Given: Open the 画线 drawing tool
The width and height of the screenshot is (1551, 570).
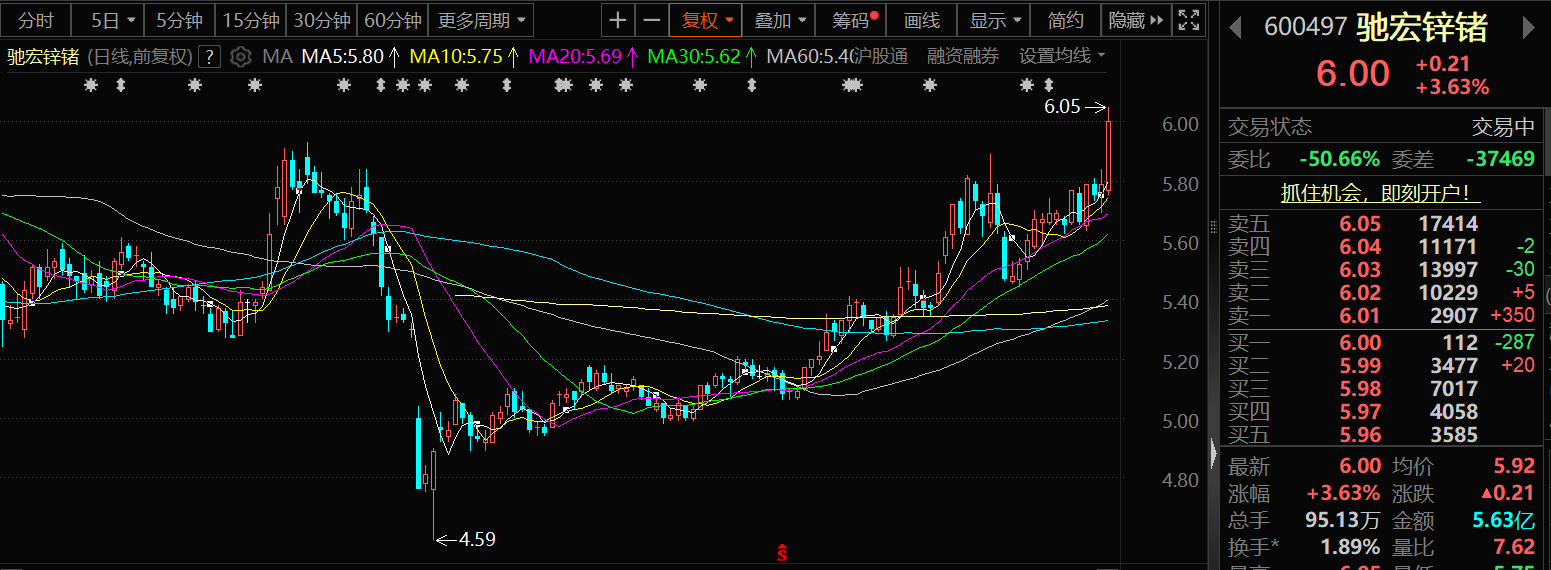Looking at the screenshot, I should pos(921,20).
